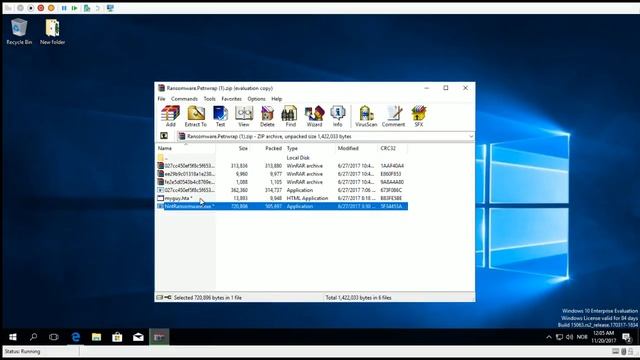Image resolution: width=640 pixels, height=360 pixels.
Task: Open Task View in the taskbar
Action: 54,337
